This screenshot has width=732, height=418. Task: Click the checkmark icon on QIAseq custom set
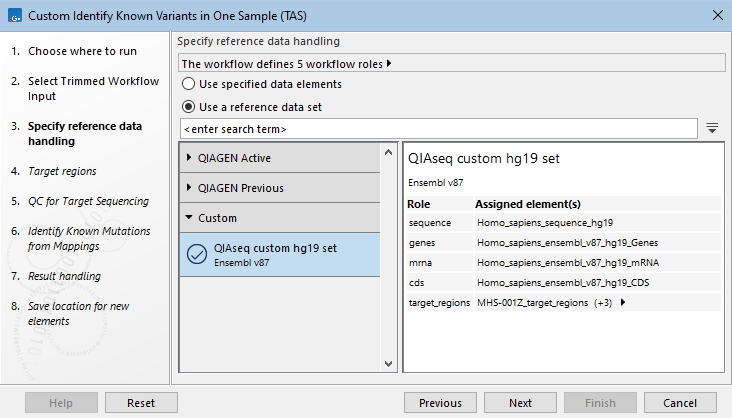[197, 255]
